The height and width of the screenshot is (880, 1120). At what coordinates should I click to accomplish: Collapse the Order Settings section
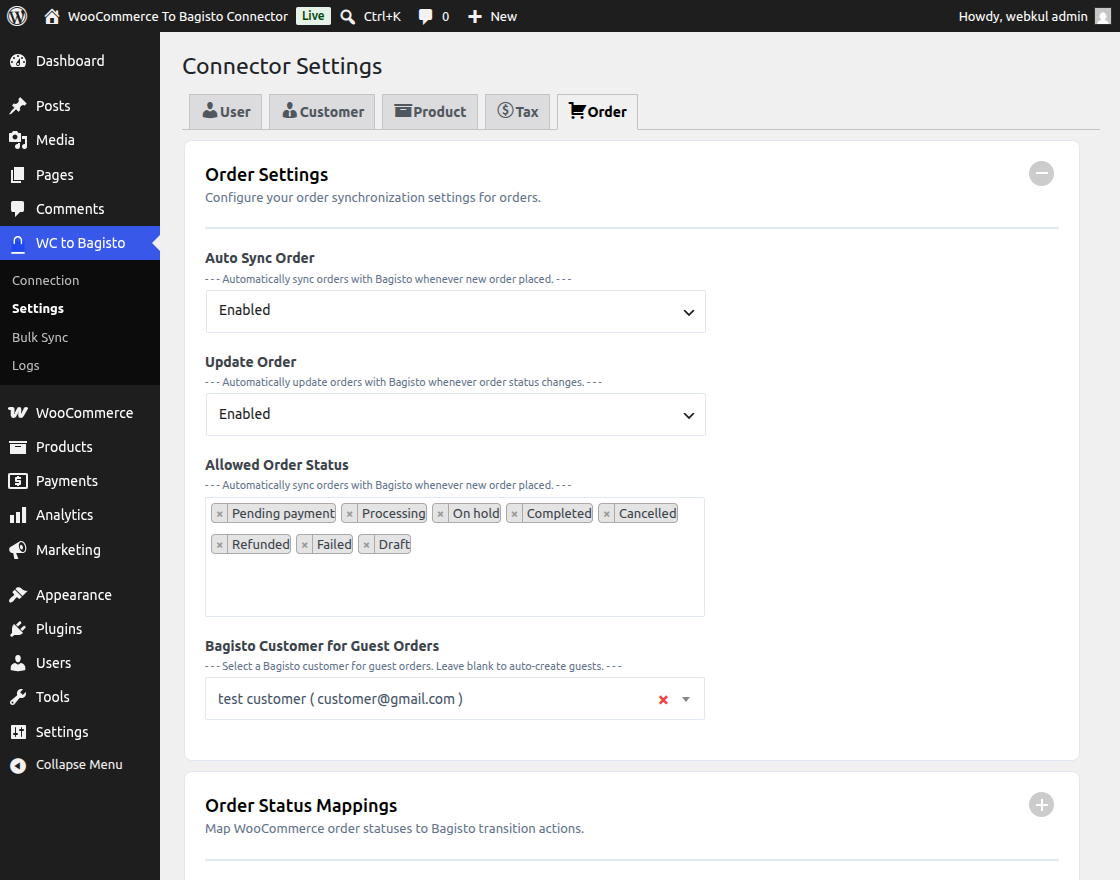(x=1041, y=174)
